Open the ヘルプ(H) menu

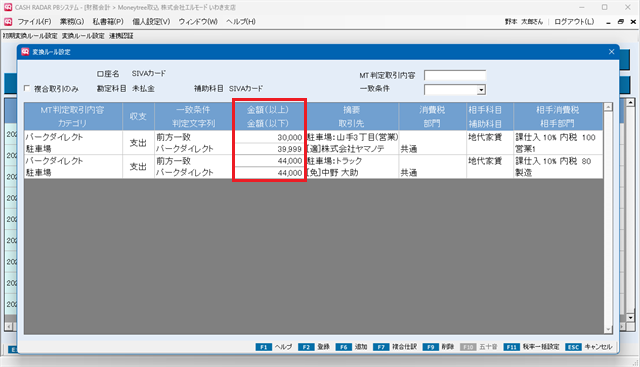coord(241,22)
